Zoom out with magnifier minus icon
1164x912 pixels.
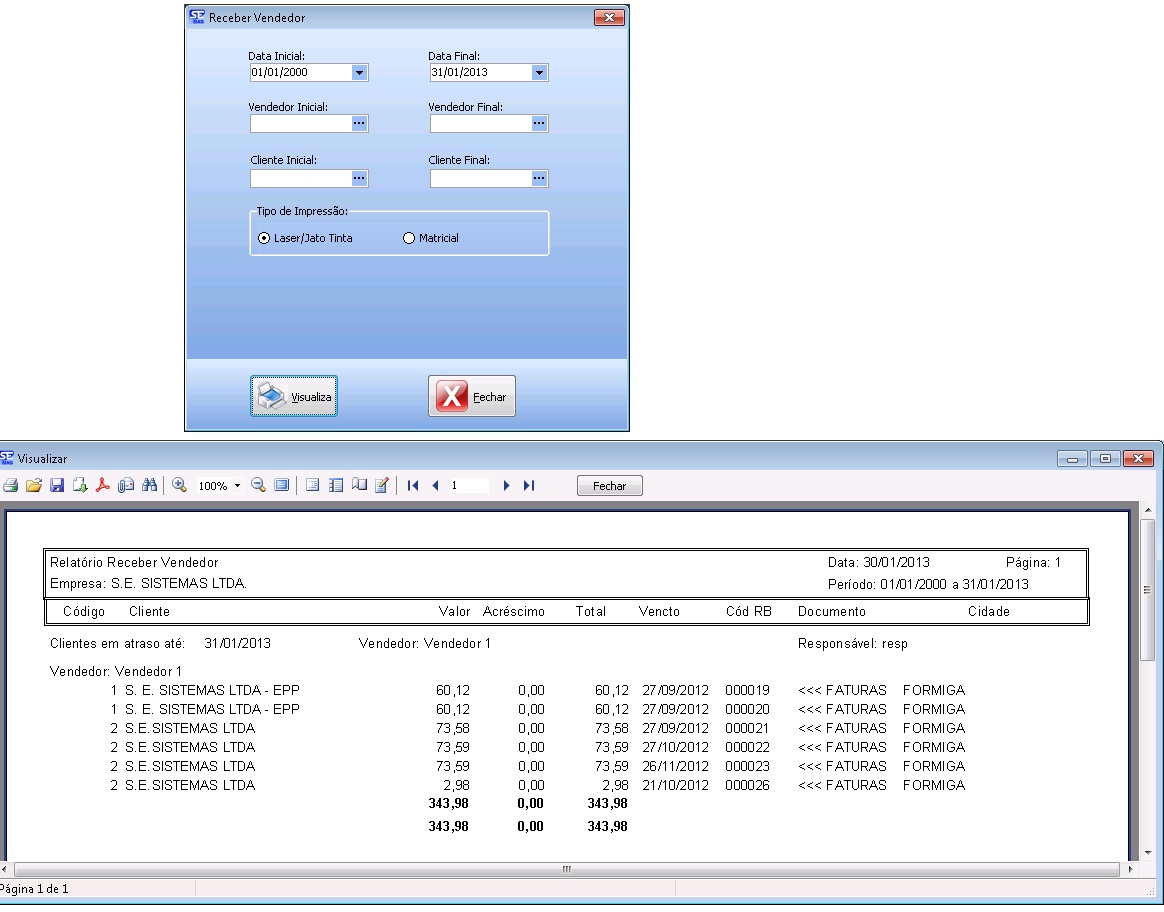[258, 485]
